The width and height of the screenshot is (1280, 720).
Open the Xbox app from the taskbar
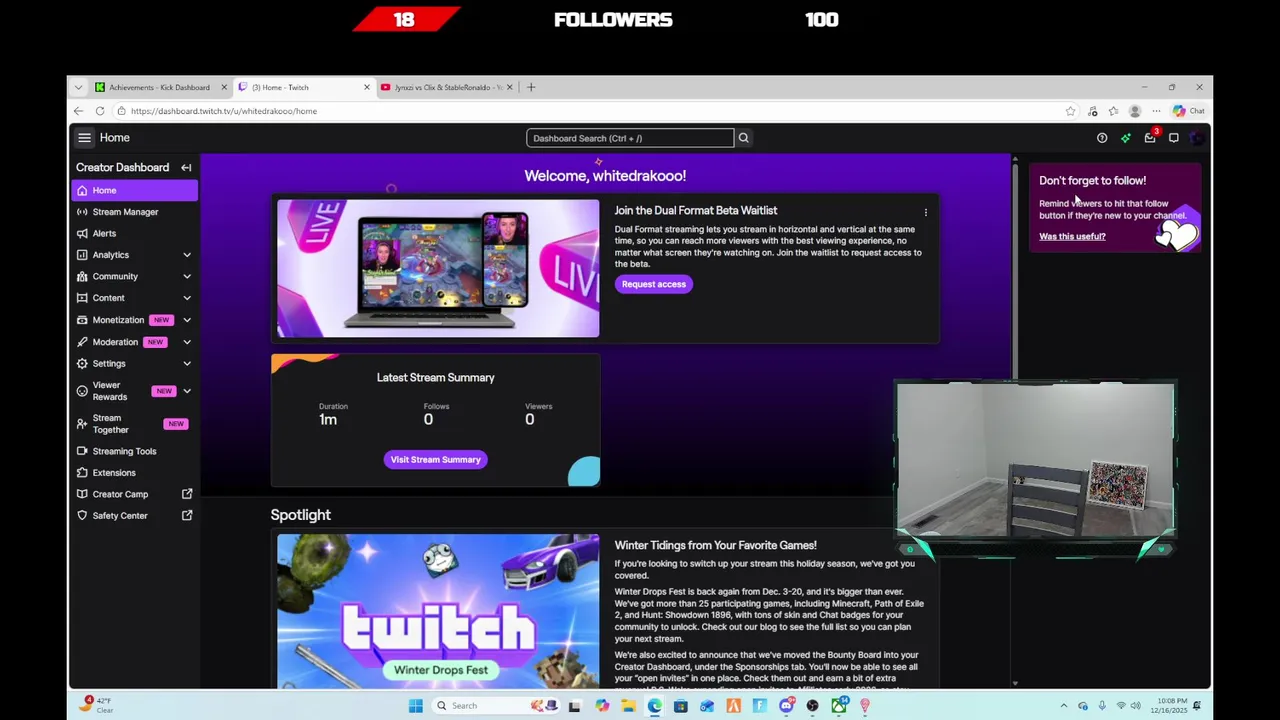(838, 706)
